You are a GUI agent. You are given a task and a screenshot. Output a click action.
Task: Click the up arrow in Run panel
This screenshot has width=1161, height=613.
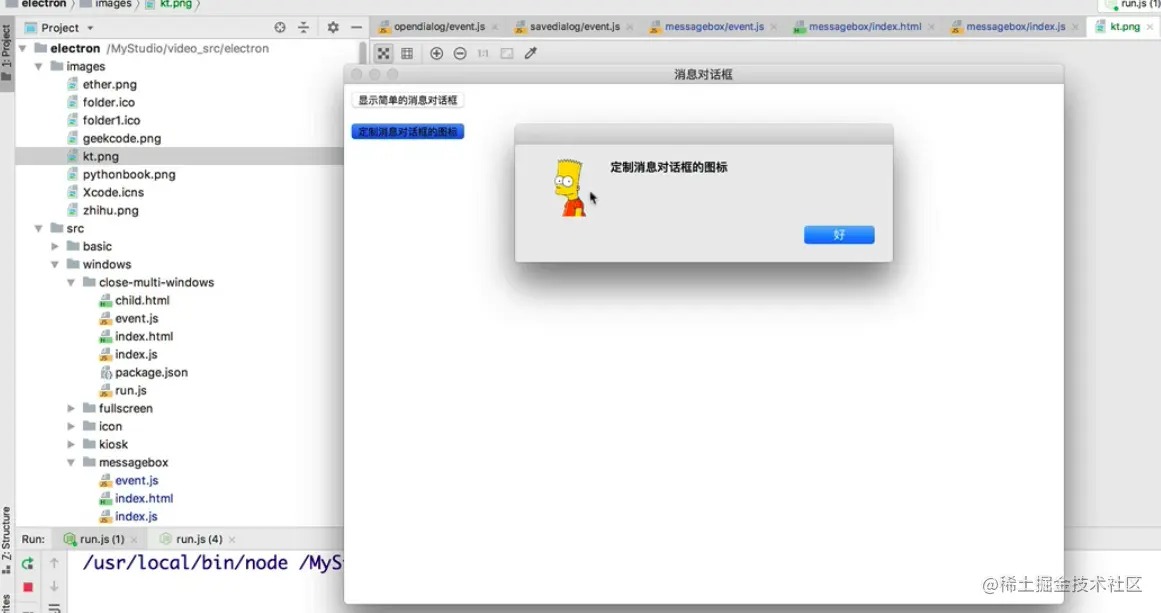point(54,563)
